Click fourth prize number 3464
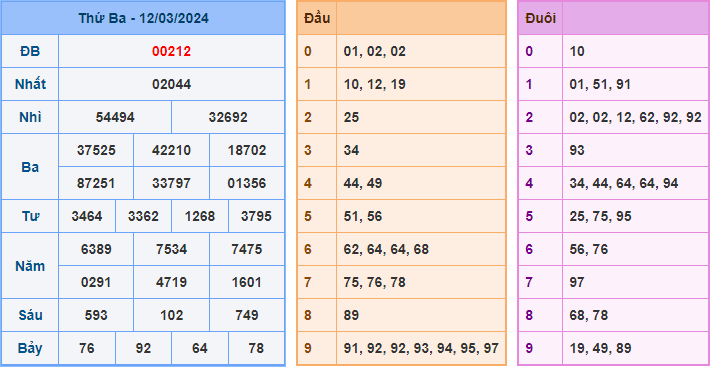This screenshot has width=710, height=367. (87, 216)
